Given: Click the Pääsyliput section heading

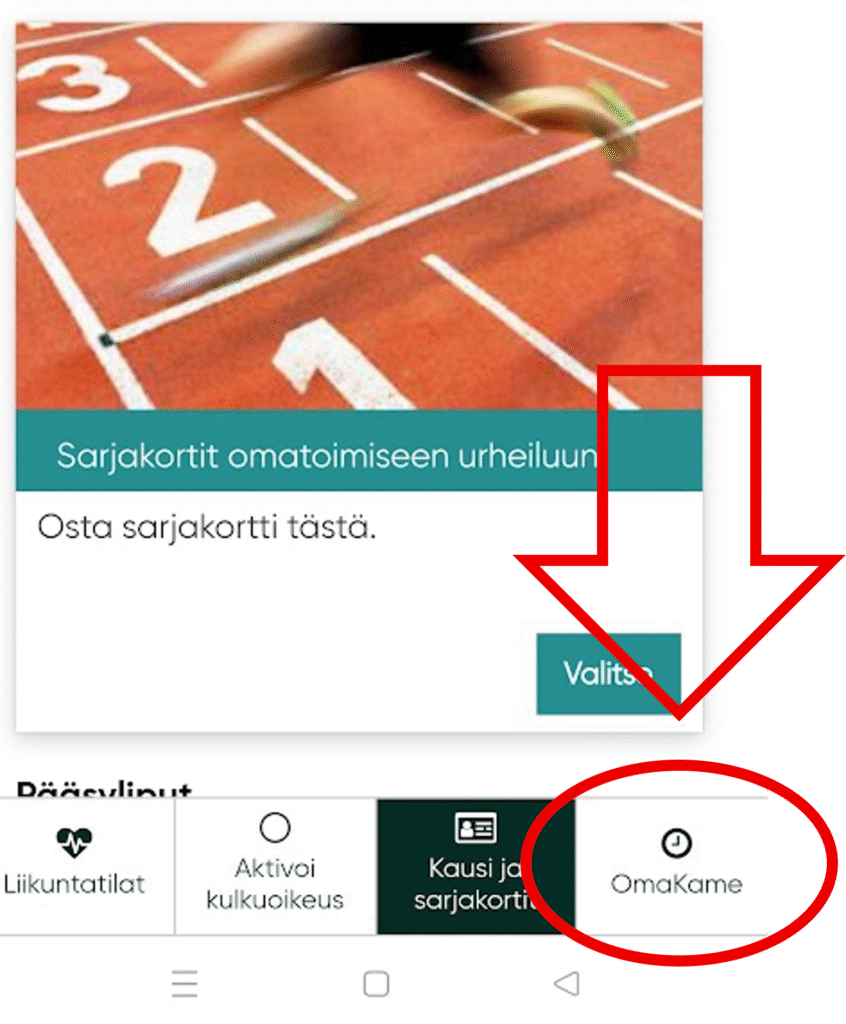Looking at the screenshot, I should click(104, 788).
